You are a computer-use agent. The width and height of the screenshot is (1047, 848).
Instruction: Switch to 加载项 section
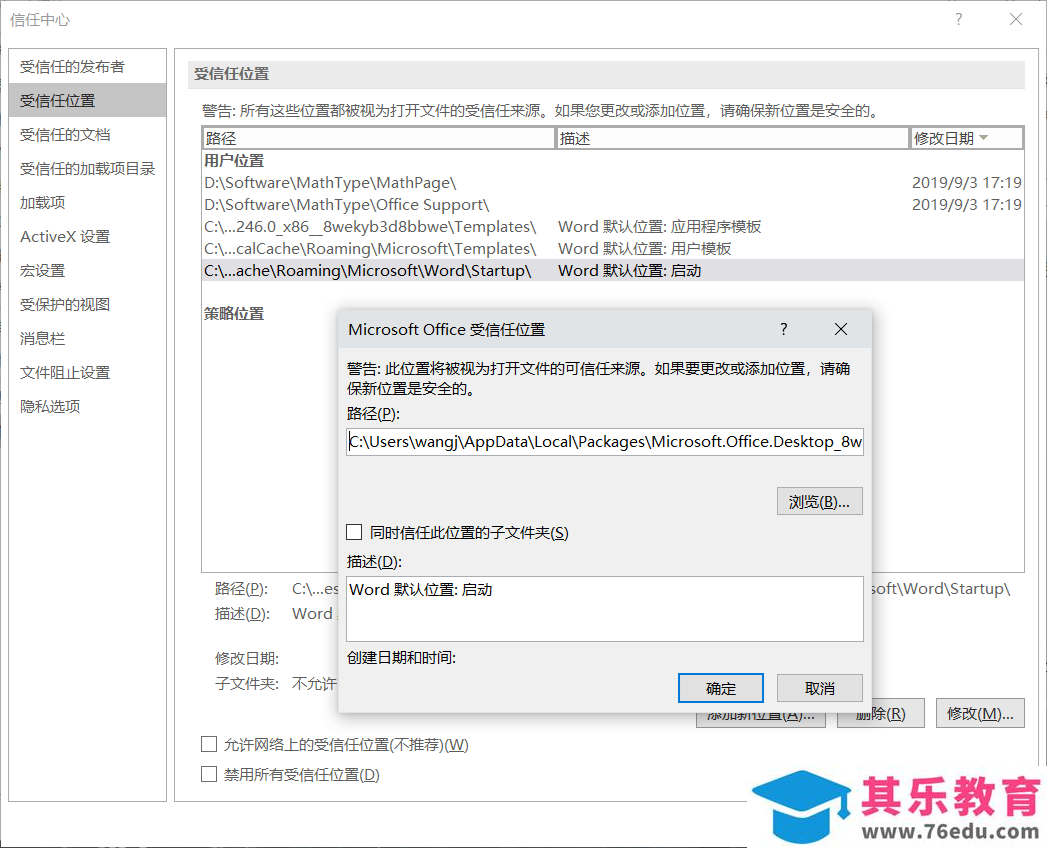click(87, 202)
